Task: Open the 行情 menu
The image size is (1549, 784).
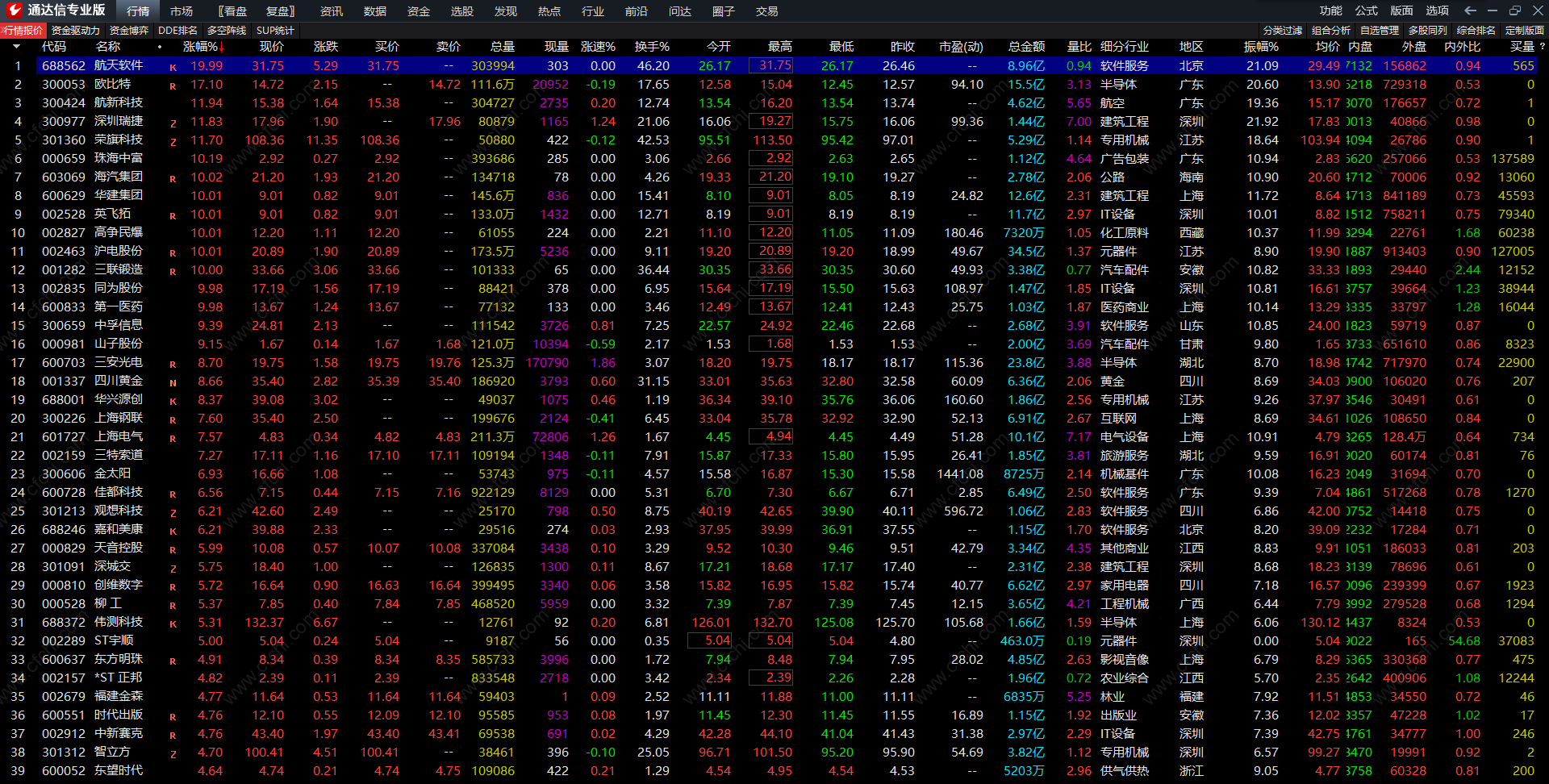Action: coord(138,11)
